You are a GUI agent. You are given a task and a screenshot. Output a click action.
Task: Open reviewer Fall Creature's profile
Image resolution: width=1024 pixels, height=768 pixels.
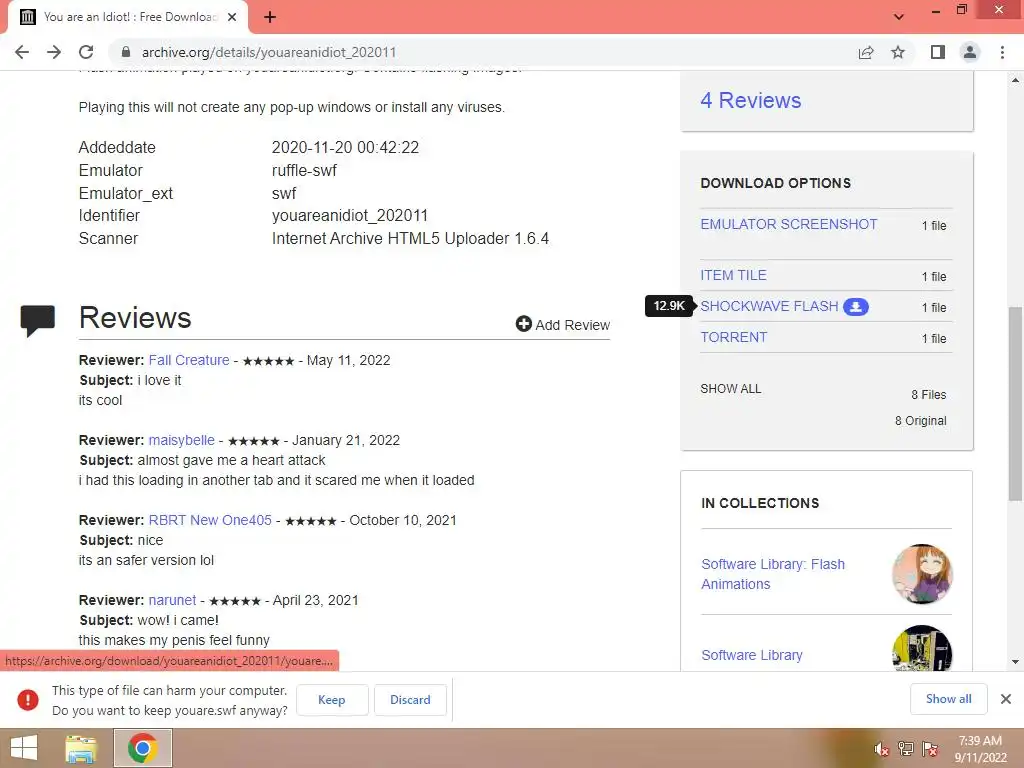click(x=189, y=360)
